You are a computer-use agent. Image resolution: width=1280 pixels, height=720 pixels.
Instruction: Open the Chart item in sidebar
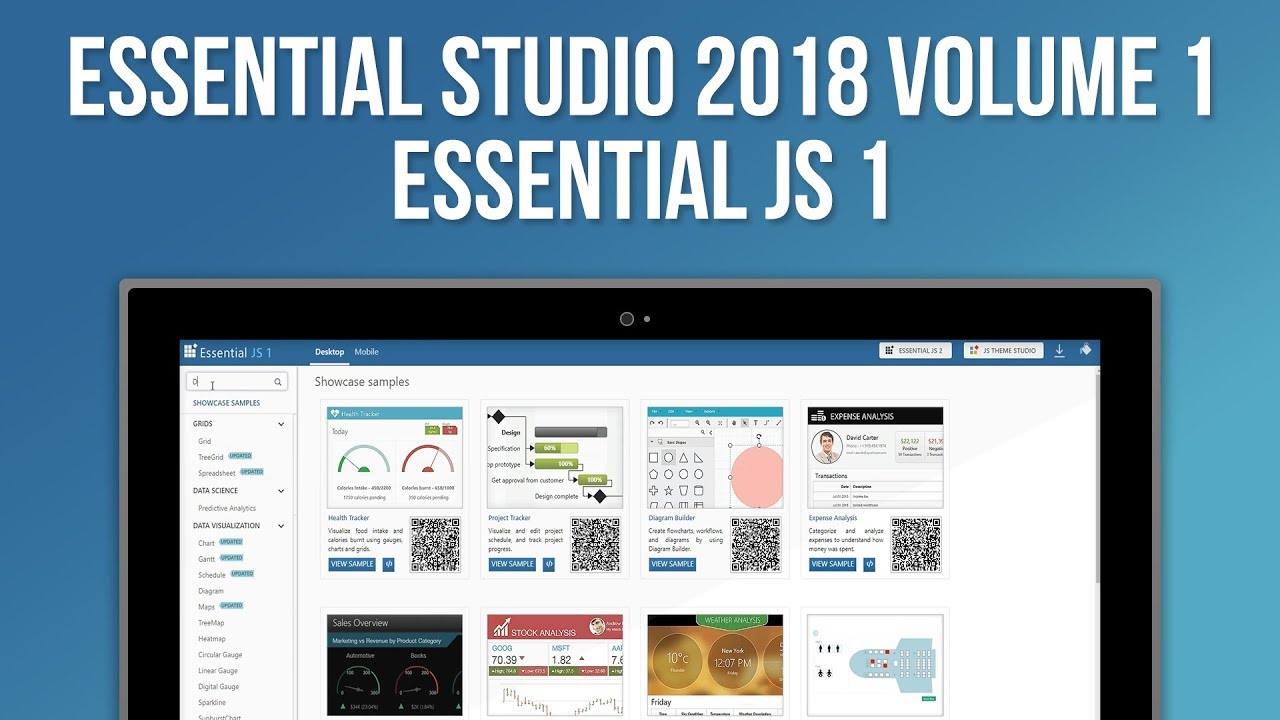(x=206, y=543)
